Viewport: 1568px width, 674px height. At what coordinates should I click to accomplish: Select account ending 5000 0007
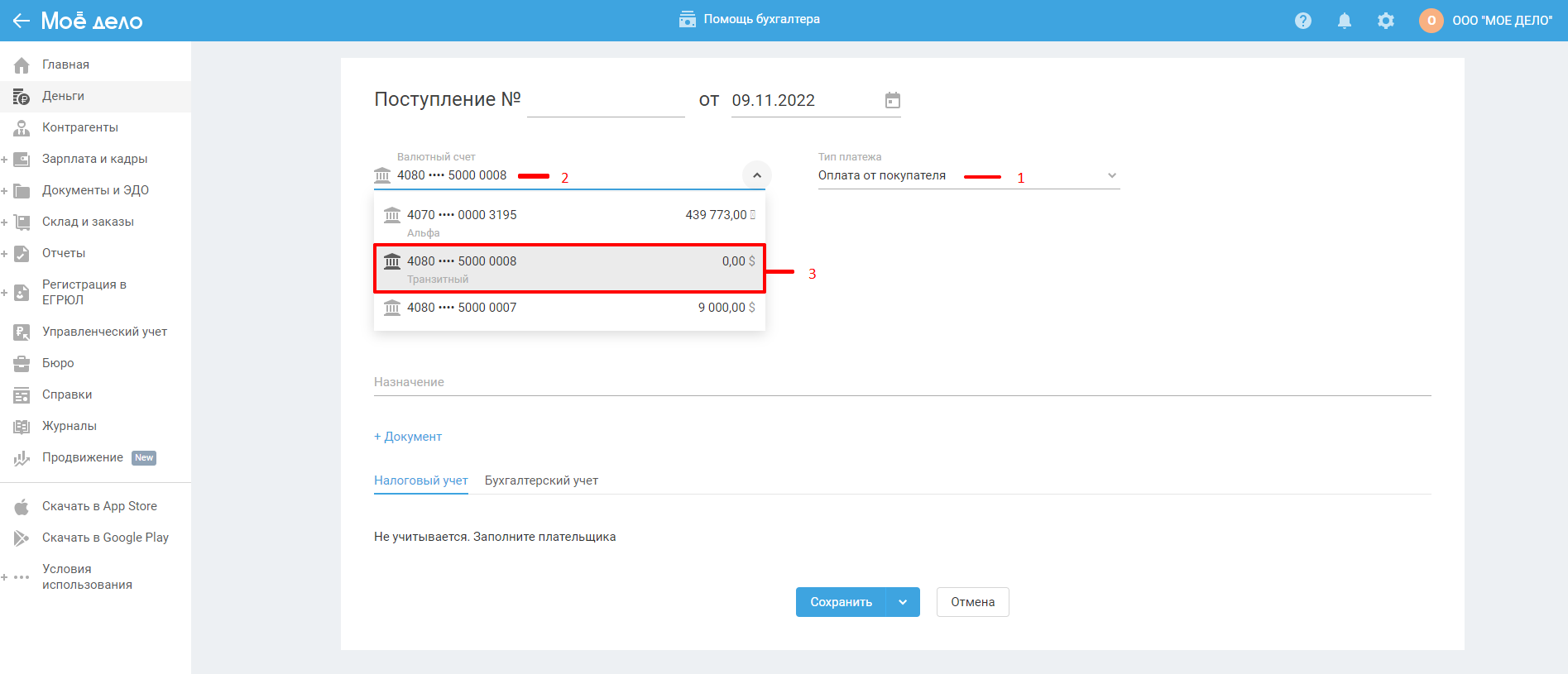point(568,308)
